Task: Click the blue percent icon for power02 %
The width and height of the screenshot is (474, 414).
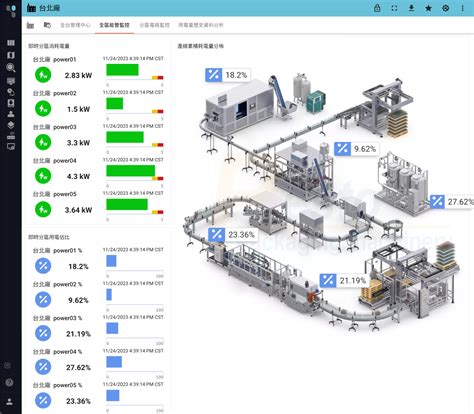Action: [43, 299]
